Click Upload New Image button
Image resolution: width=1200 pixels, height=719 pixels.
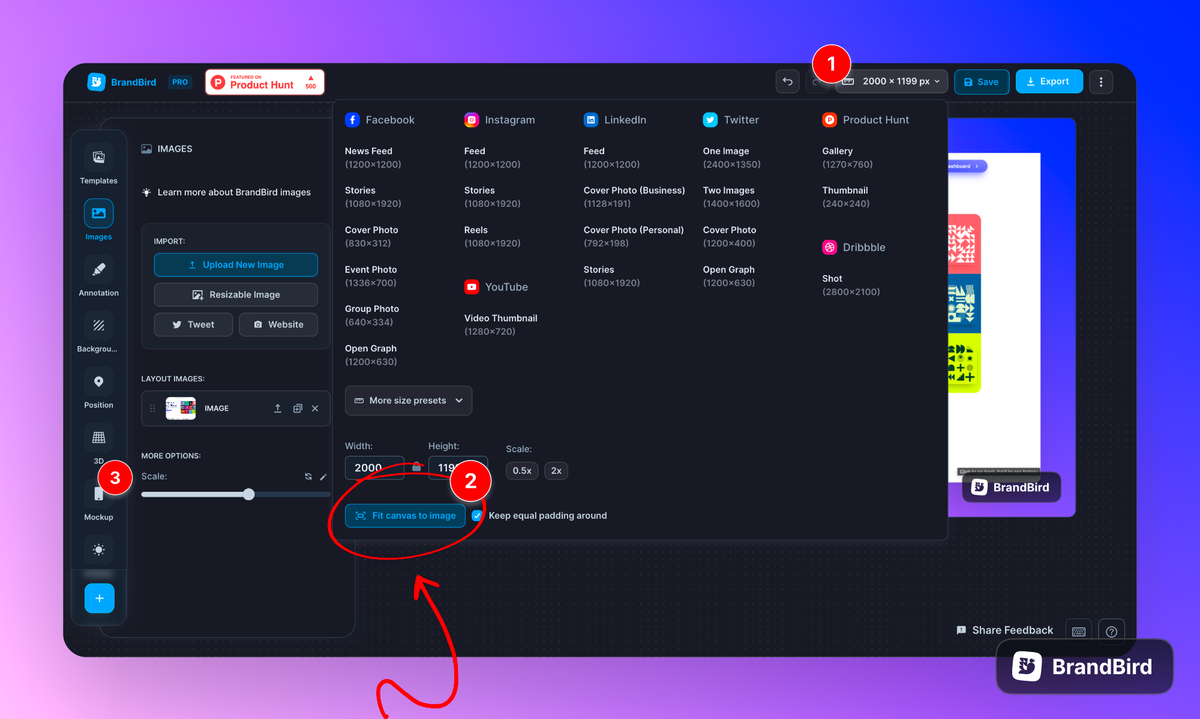click(236, 265)
